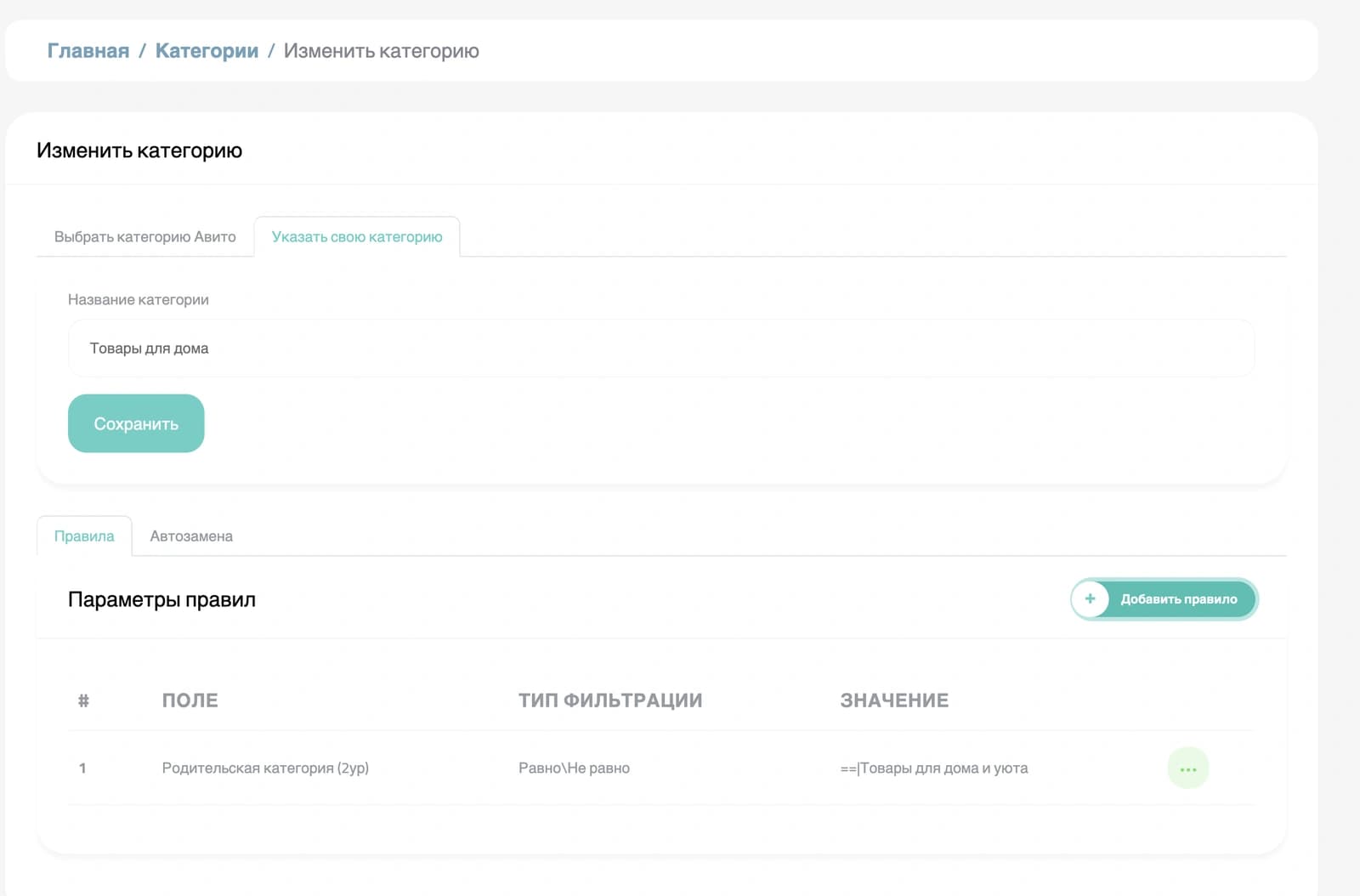The width and height of the screenshot is (1360, 896).
Task: Select the Родительская категория (2ур) cell
Action: [x=265, y=768]
